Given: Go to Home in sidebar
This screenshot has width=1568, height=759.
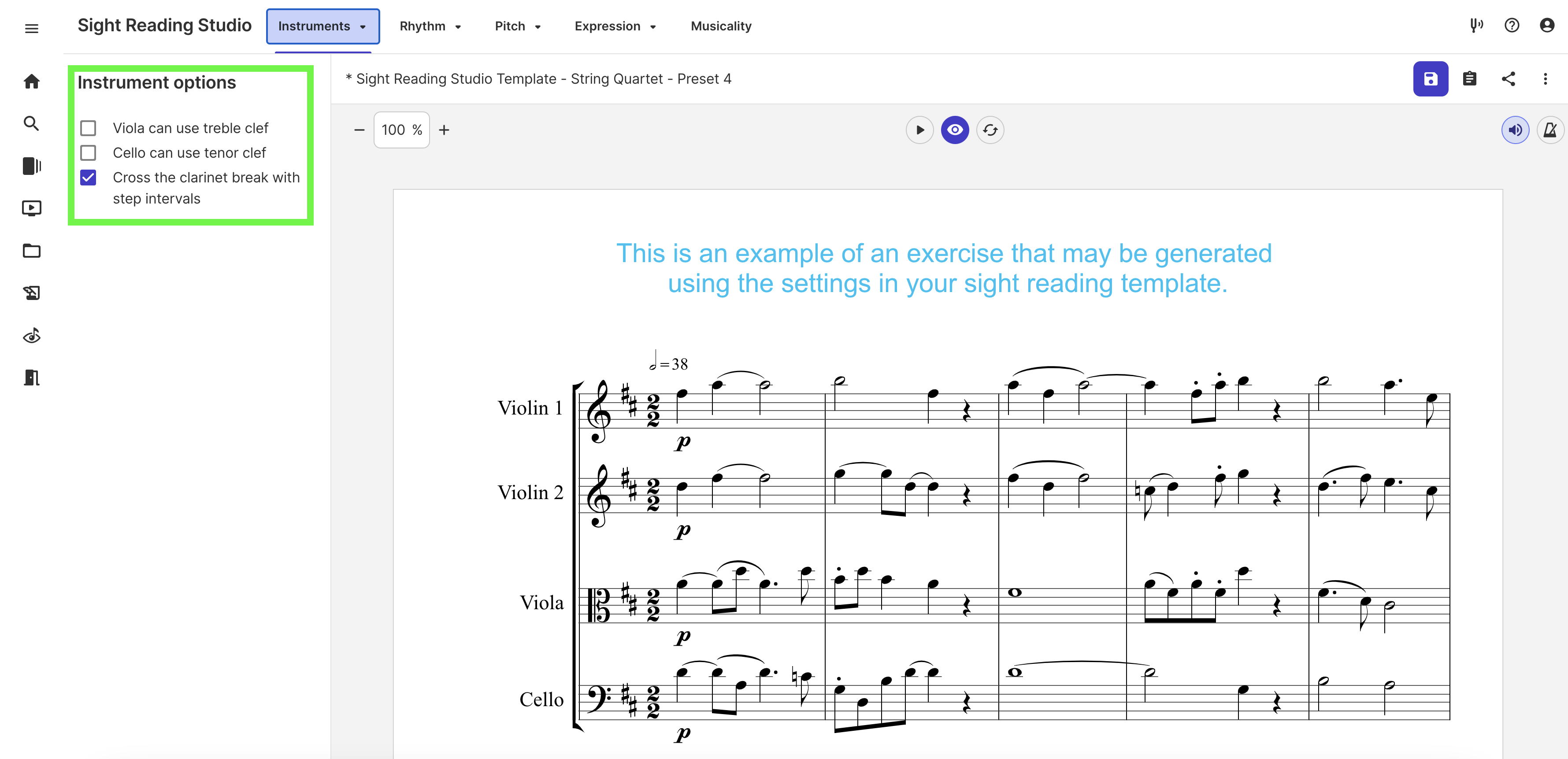Looking at the screenshot, I should [x=32, y=81].
